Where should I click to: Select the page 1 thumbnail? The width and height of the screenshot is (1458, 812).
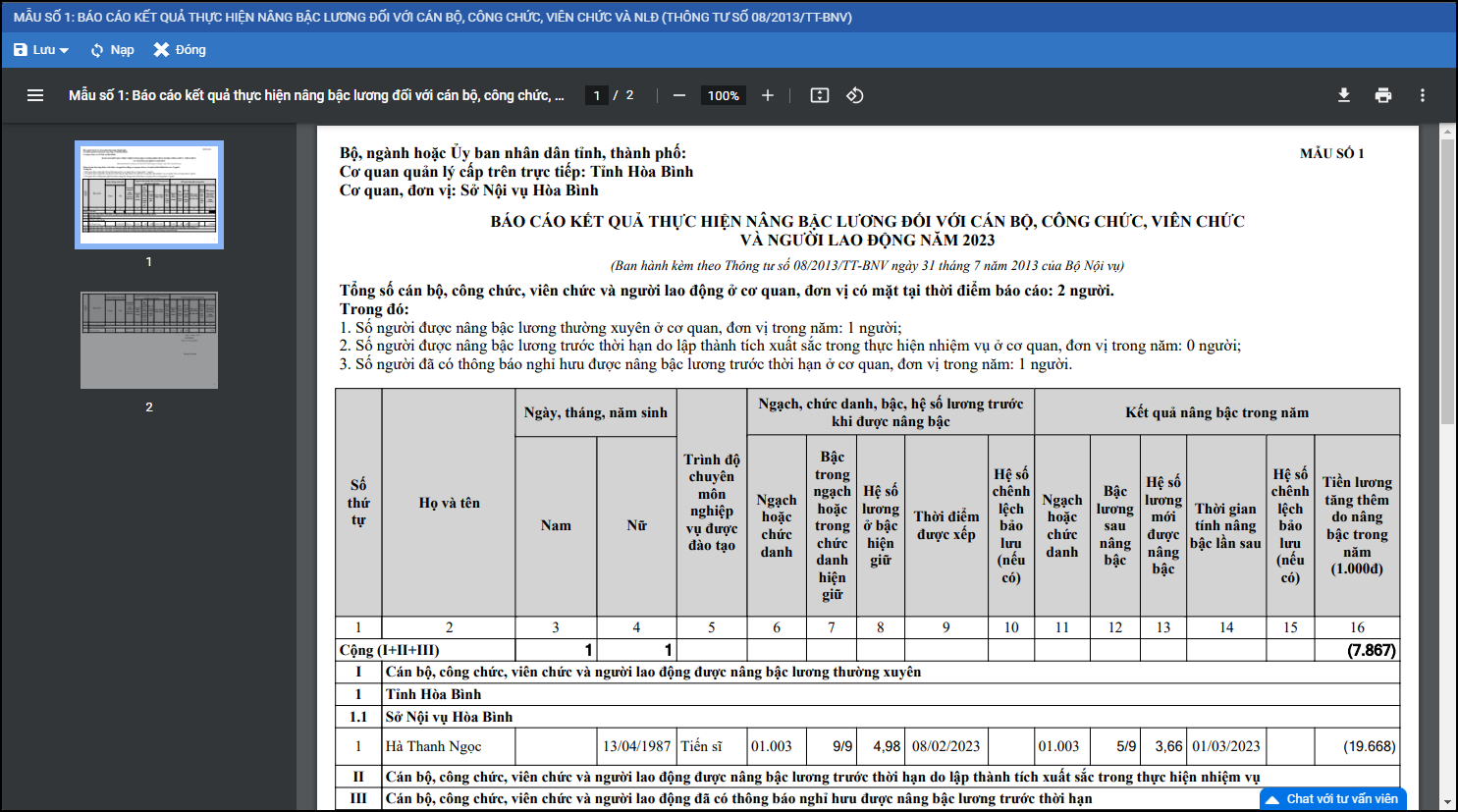(149, 194)
